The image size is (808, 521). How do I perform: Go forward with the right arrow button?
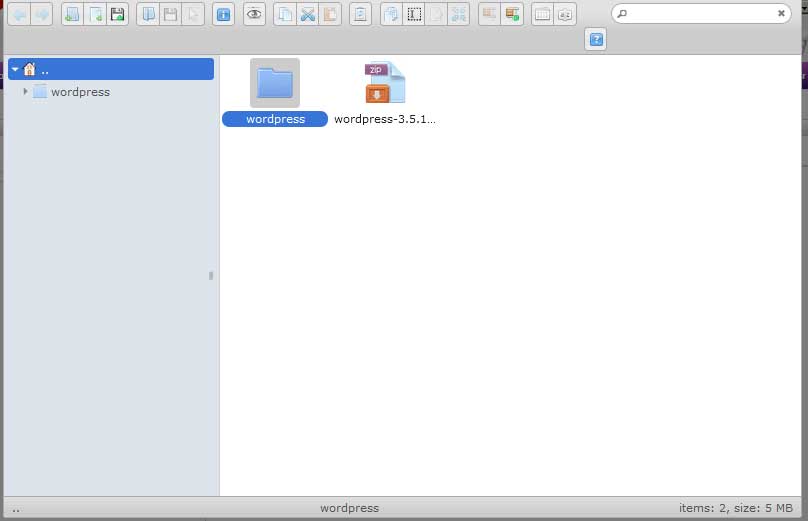pos(42,14)
